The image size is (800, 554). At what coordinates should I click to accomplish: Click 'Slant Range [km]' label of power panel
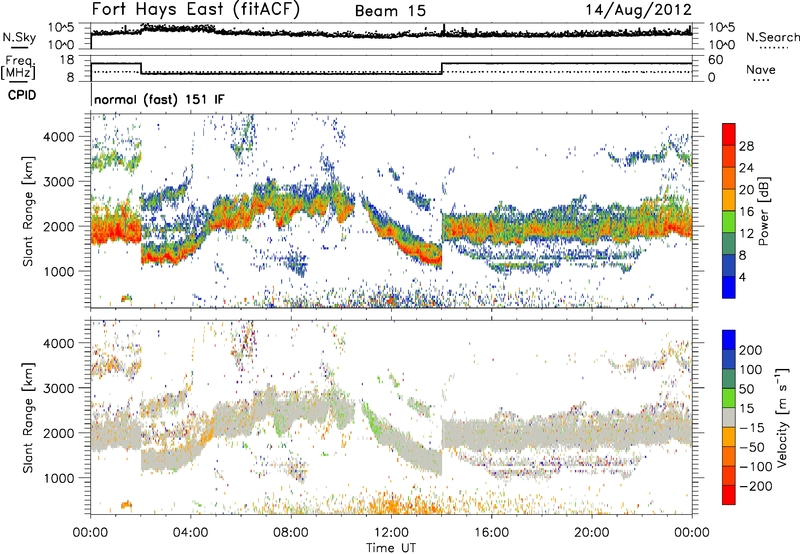[x=28, y=211]
